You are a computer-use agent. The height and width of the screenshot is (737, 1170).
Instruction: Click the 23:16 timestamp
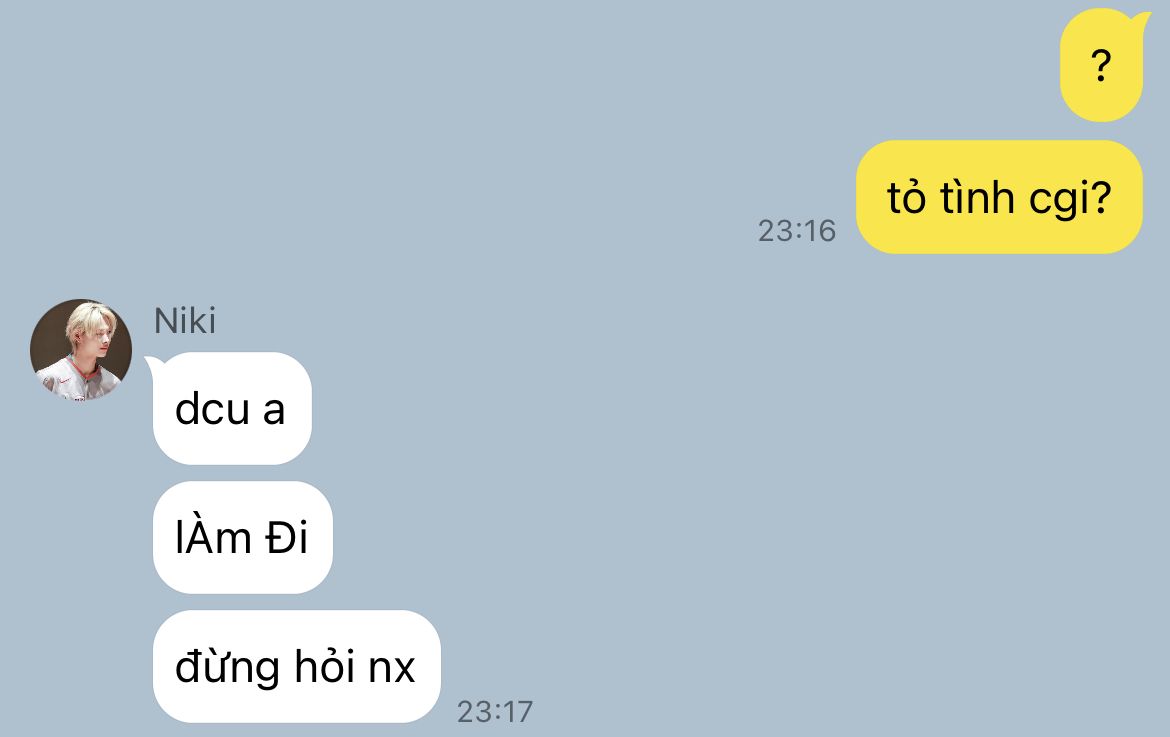pos(797,230)
